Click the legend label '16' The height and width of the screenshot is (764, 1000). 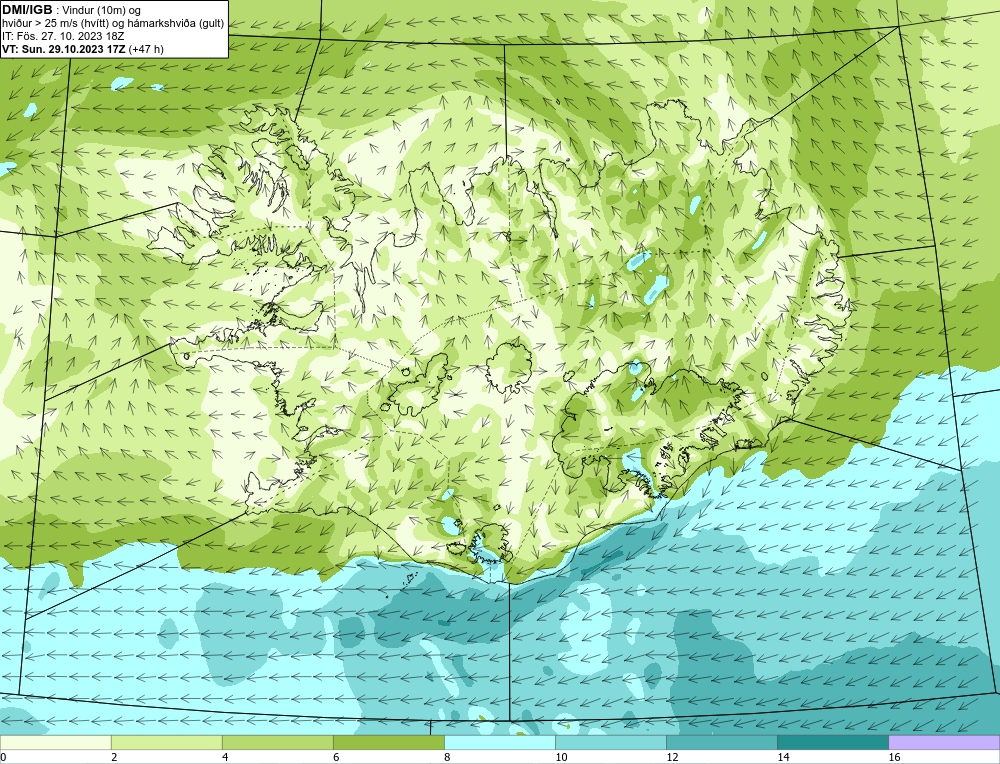(894, 757)
